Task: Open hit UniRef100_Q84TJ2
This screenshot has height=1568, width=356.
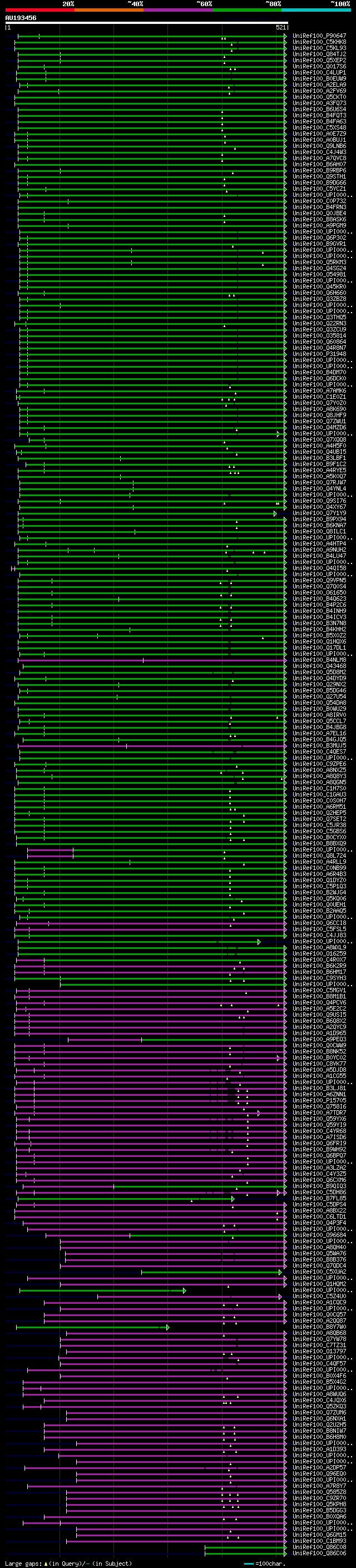Action: point(319,54)
